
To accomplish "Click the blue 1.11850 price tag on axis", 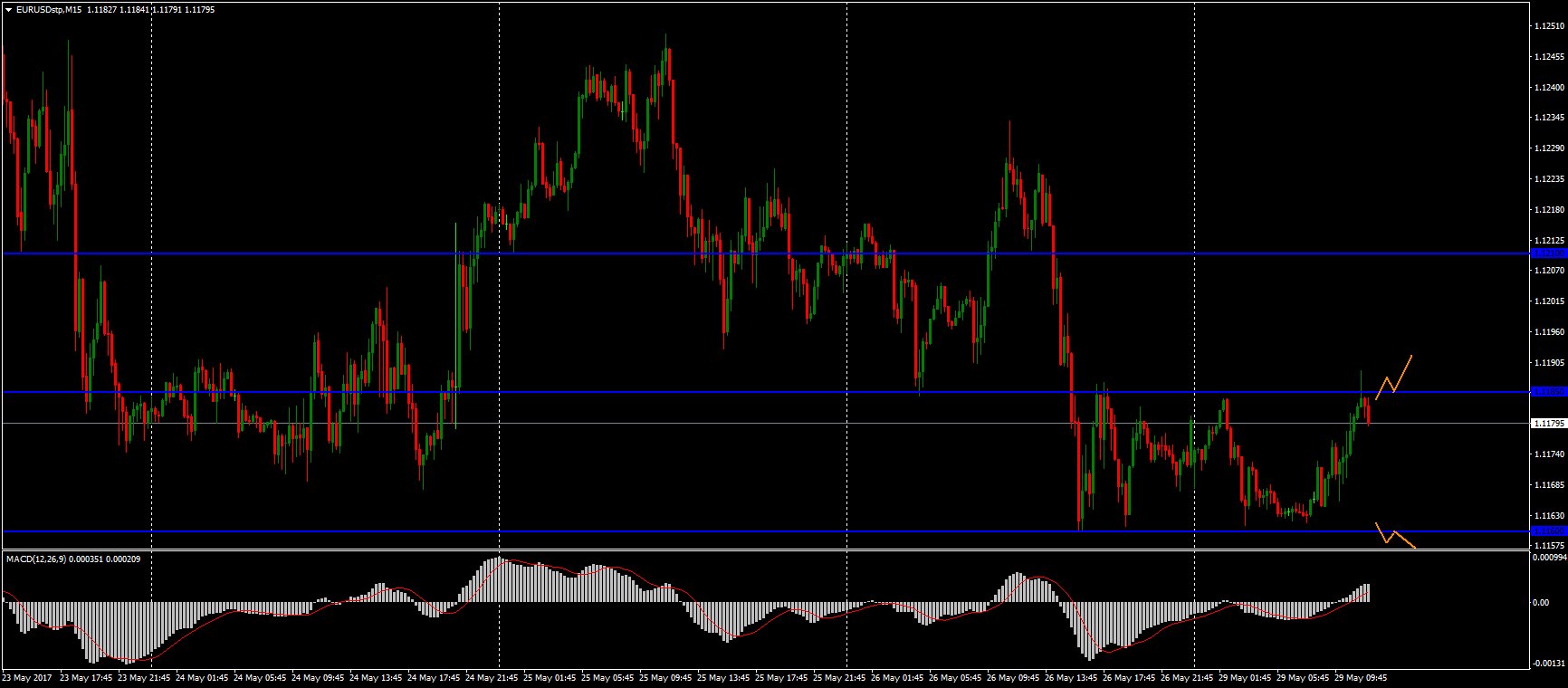I will click(x=1546, y=392).
